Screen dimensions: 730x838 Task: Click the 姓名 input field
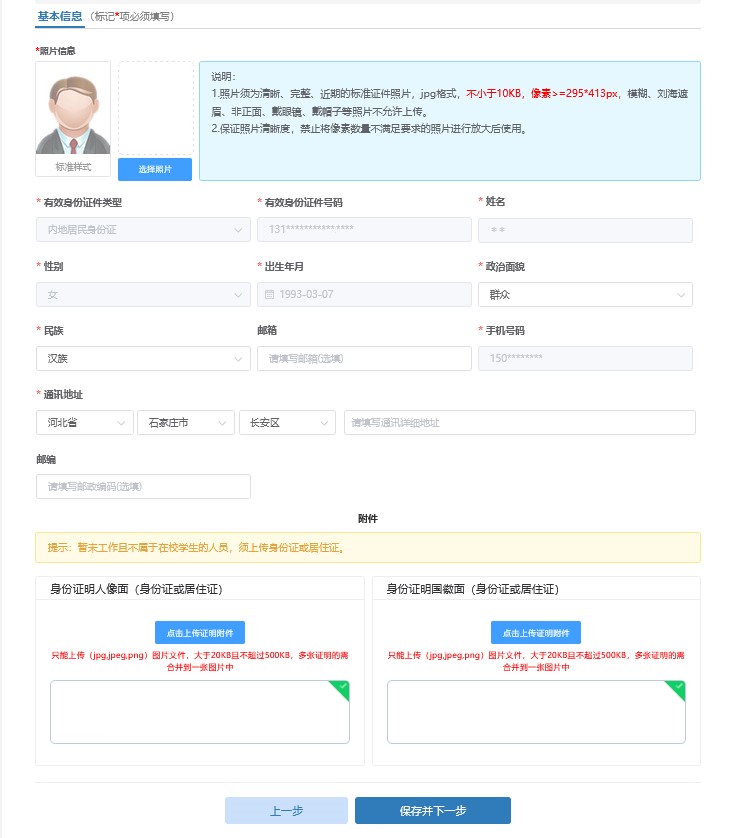585,230
